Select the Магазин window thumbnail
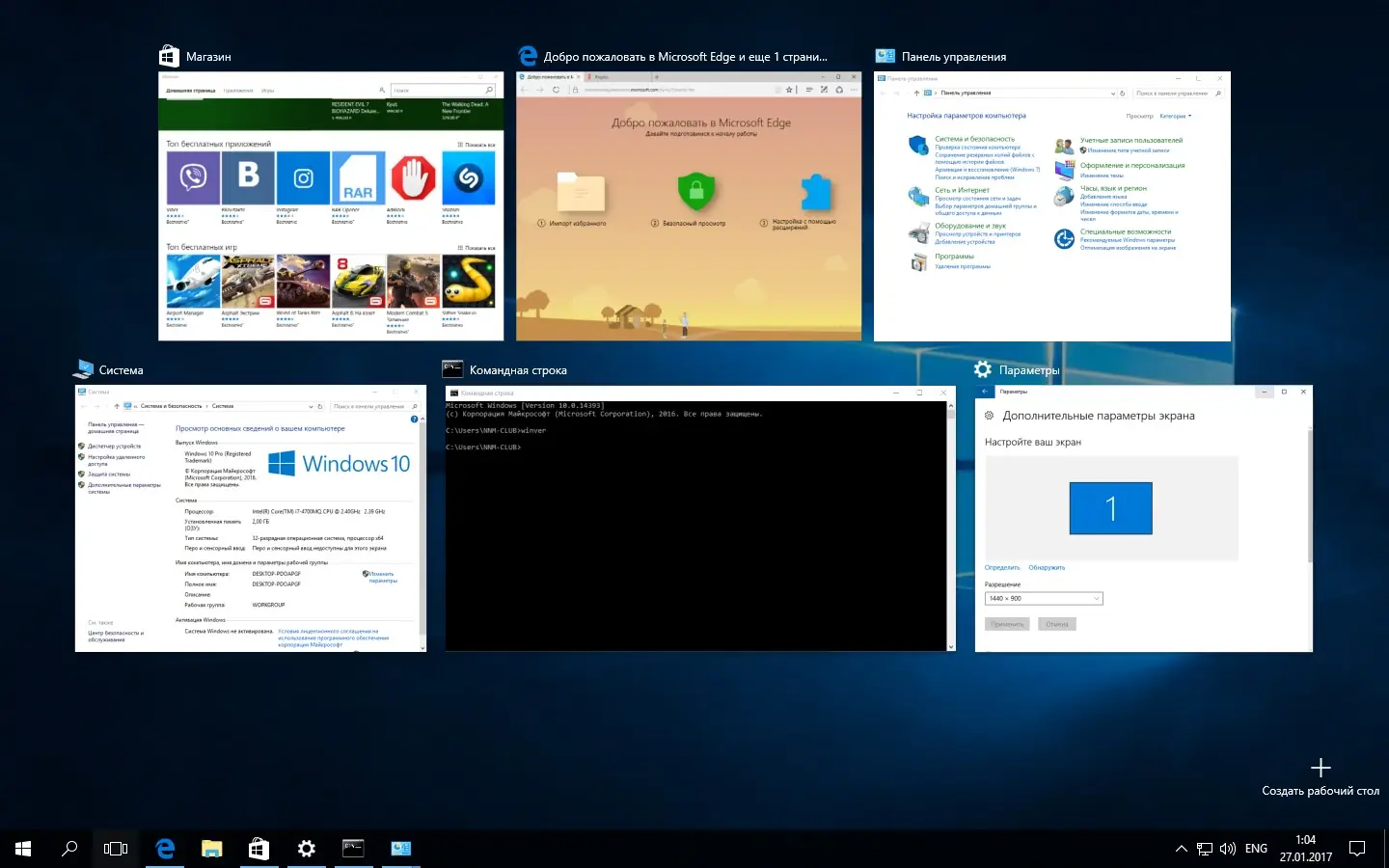The image size is (1389, 868). pyautogui.click(x=331, y=205)
